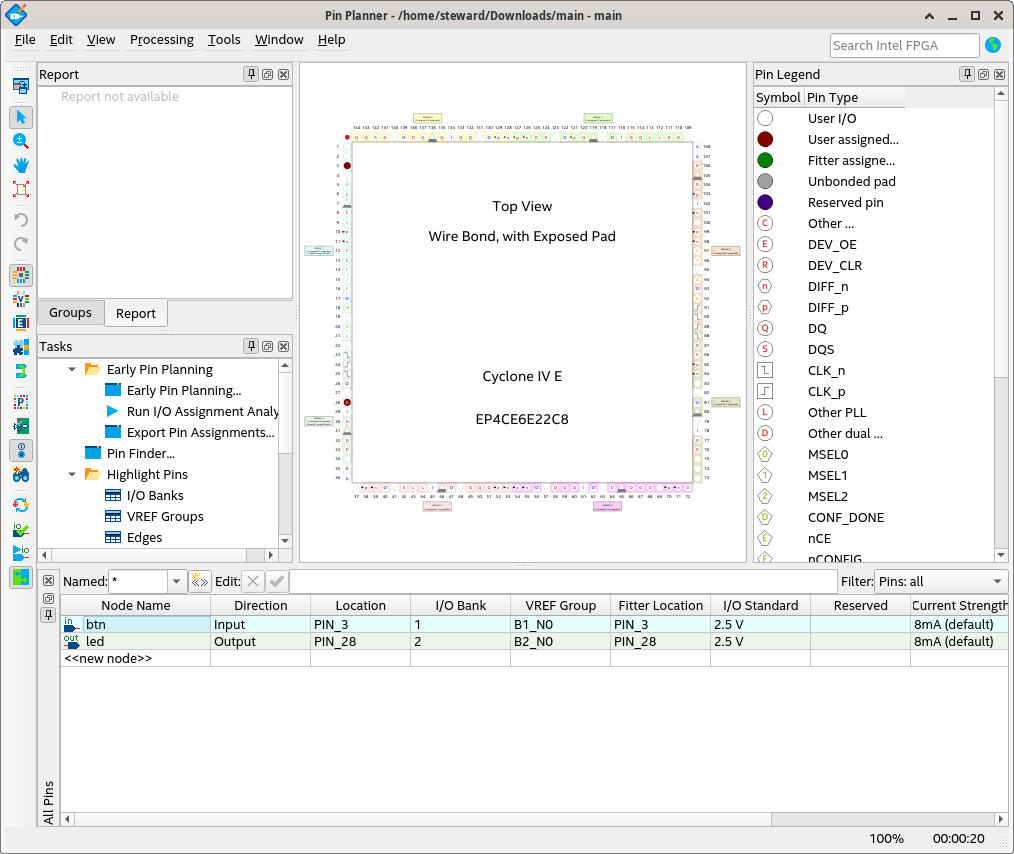Open the Tools menu

[224, 39]
